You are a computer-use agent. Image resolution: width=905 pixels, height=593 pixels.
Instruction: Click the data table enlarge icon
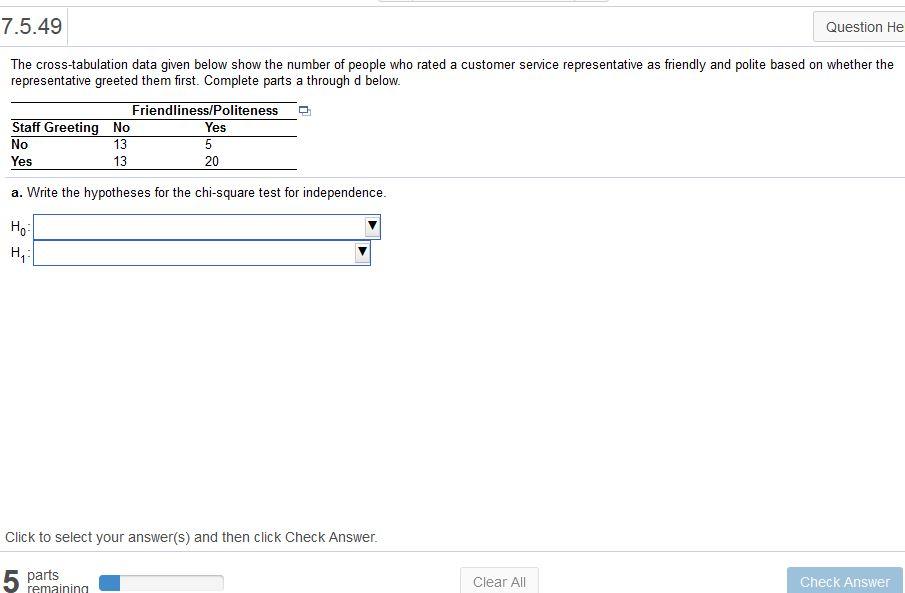click(x=304, y=111)
